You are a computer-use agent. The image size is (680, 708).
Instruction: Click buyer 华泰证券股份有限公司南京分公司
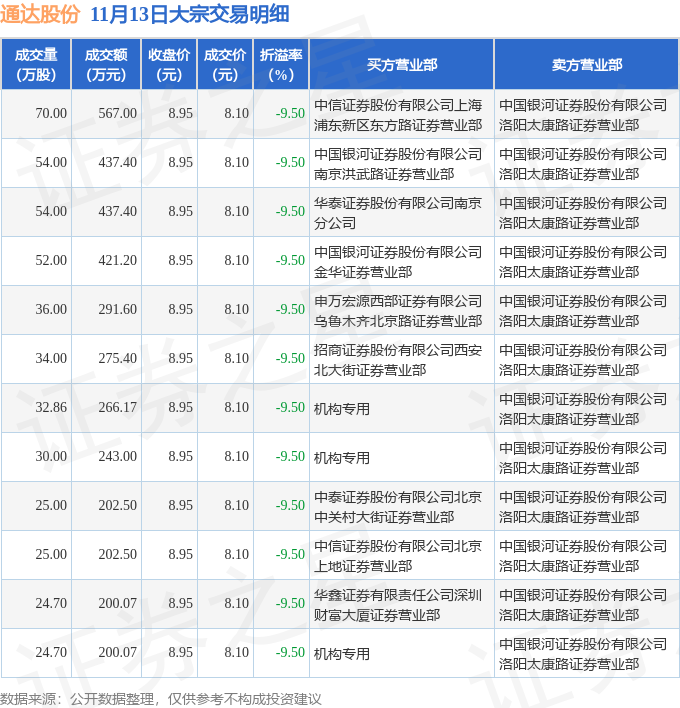click(x=398, y=213)
